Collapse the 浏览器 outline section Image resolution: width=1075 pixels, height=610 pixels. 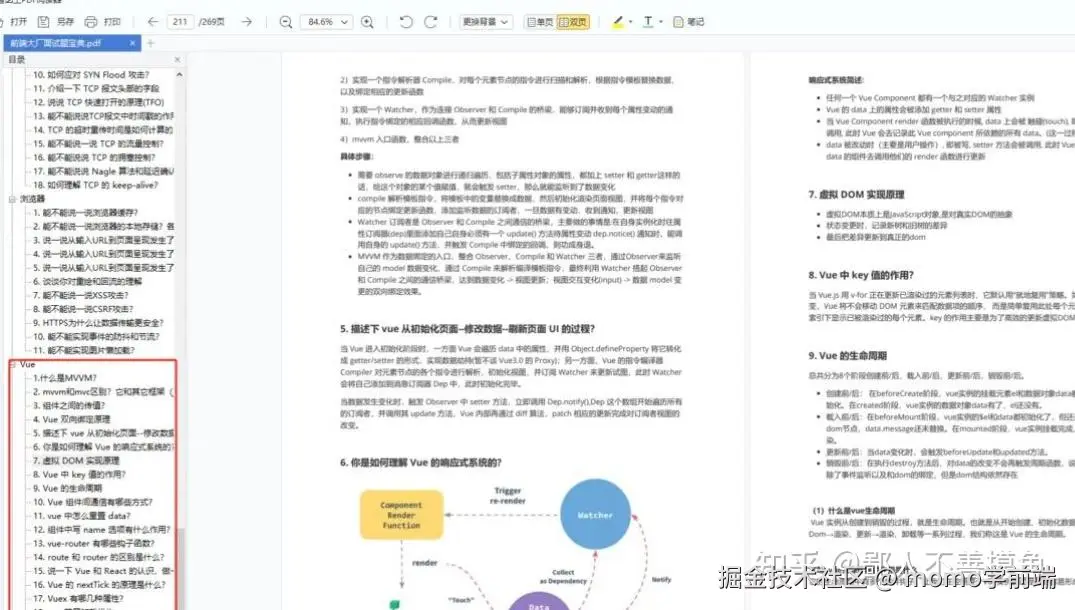12,199
